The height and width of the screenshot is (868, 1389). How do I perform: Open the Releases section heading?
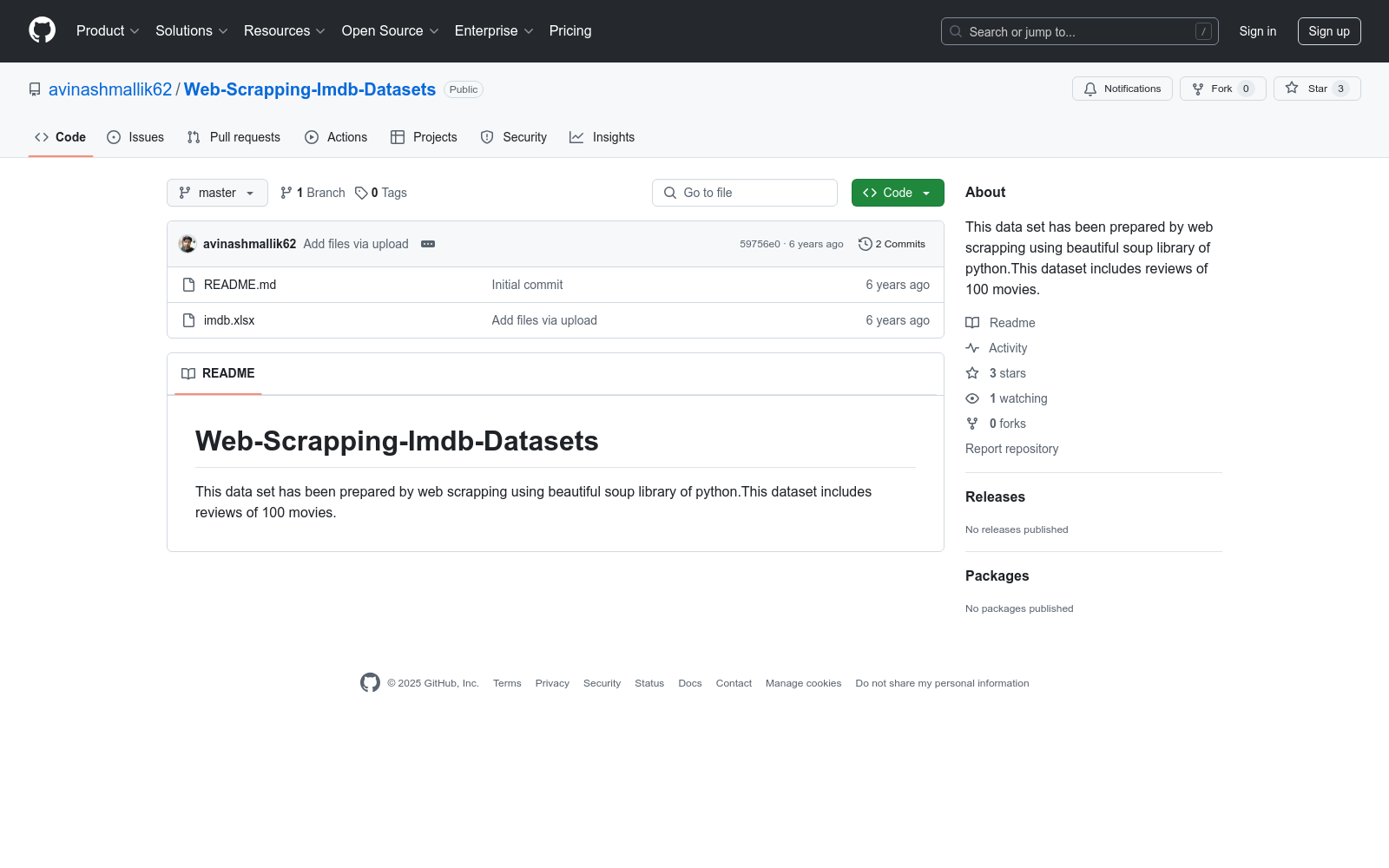click(995, 496)
